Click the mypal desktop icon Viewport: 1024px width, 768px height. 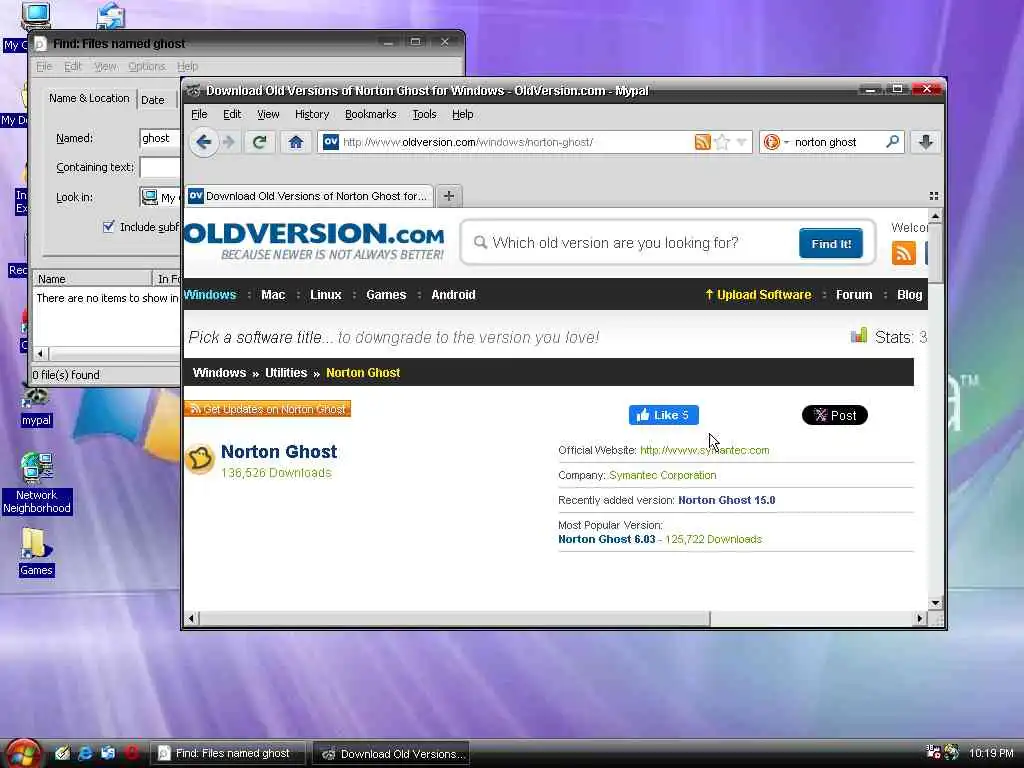point(36,405)
